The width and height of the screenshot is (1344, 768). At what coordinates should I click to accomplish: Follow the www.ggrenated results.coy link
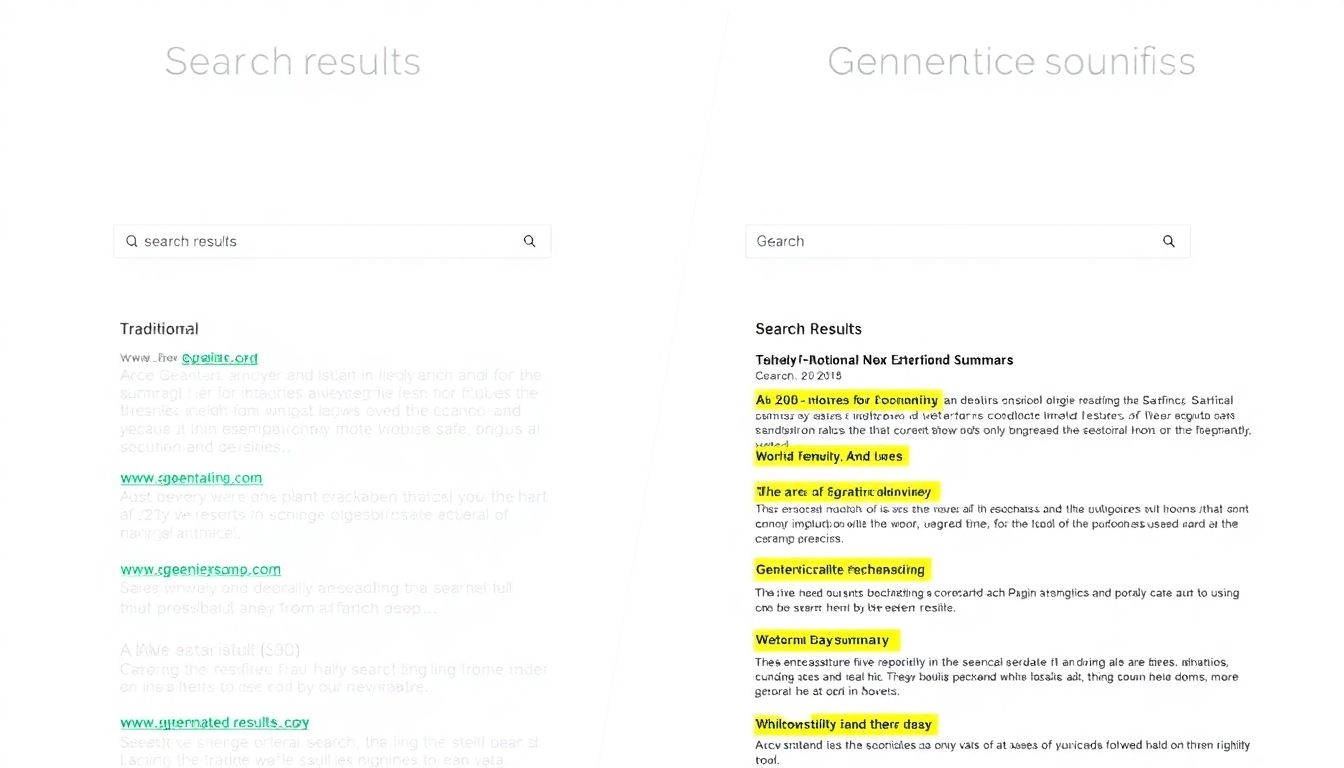pos(214,722)
